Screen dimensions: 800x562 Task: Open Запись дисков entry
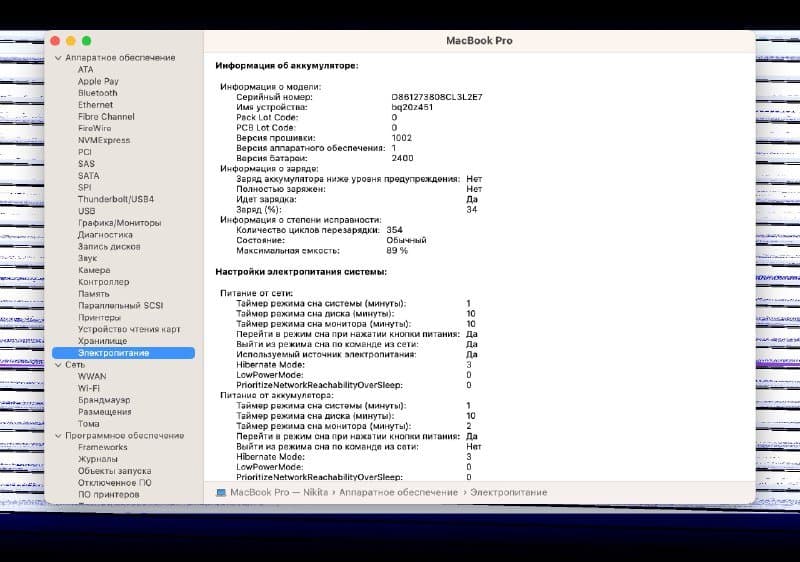[x=109, y=246]
